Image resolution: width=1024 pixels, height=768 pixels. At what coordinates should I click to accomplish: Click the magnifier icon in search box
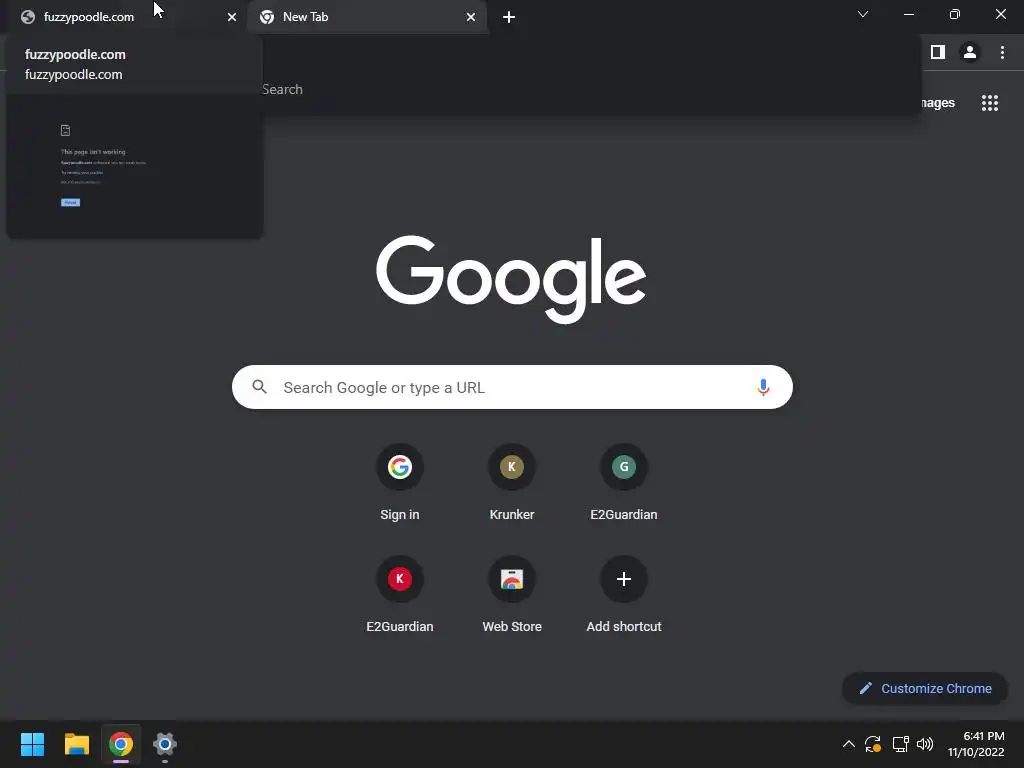pyautogui.click(x=259, y=387)
